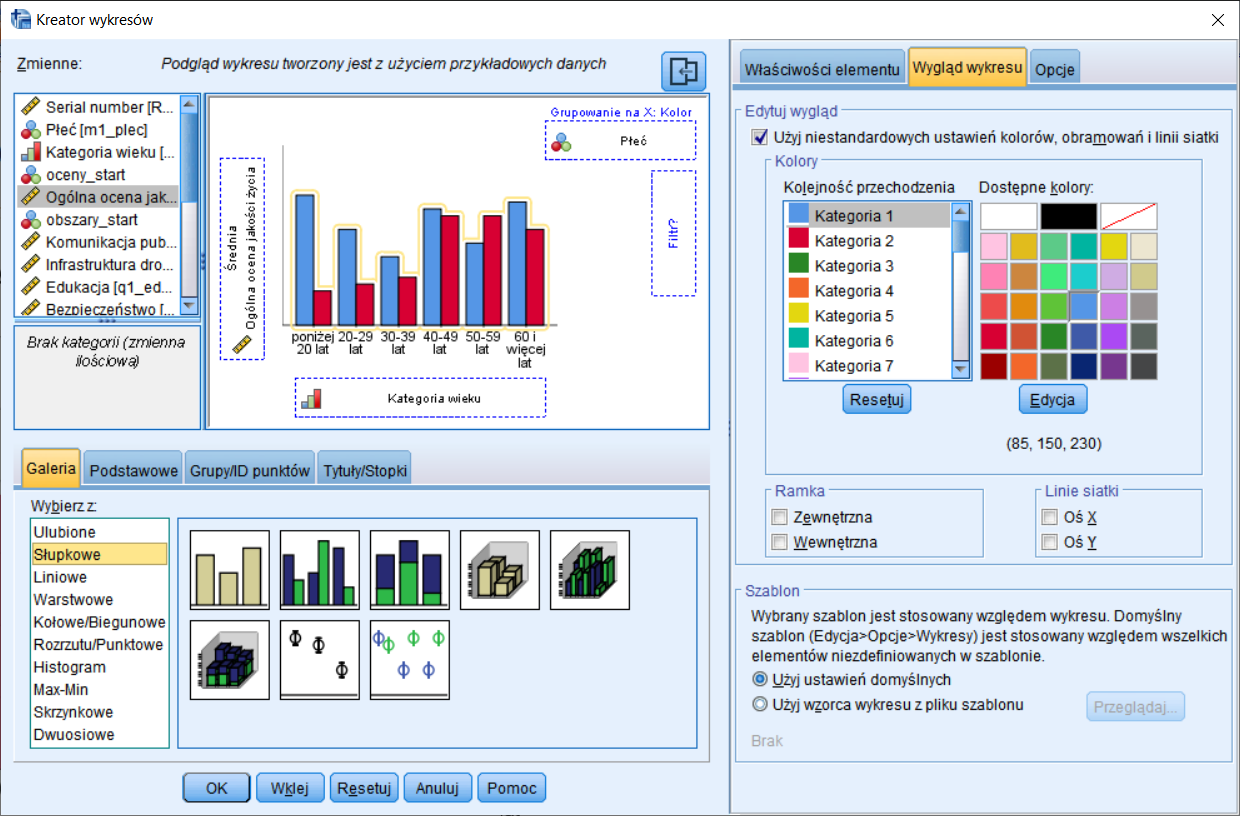Click the Y-axis drop zone ruler icon
The image size is (1240, 816).
coord(241,344)
